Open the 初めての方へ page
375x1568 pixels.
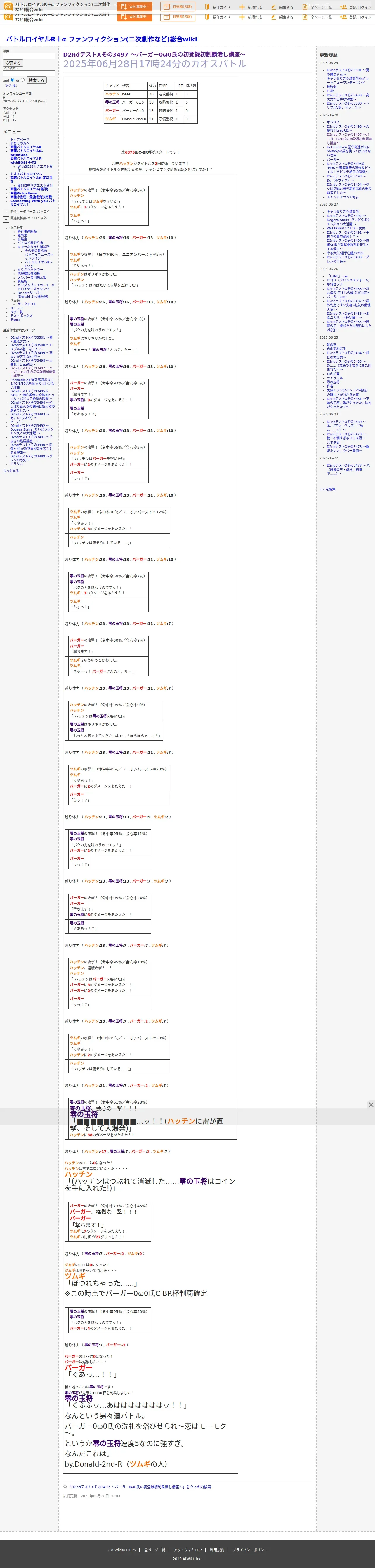(20, 143)
